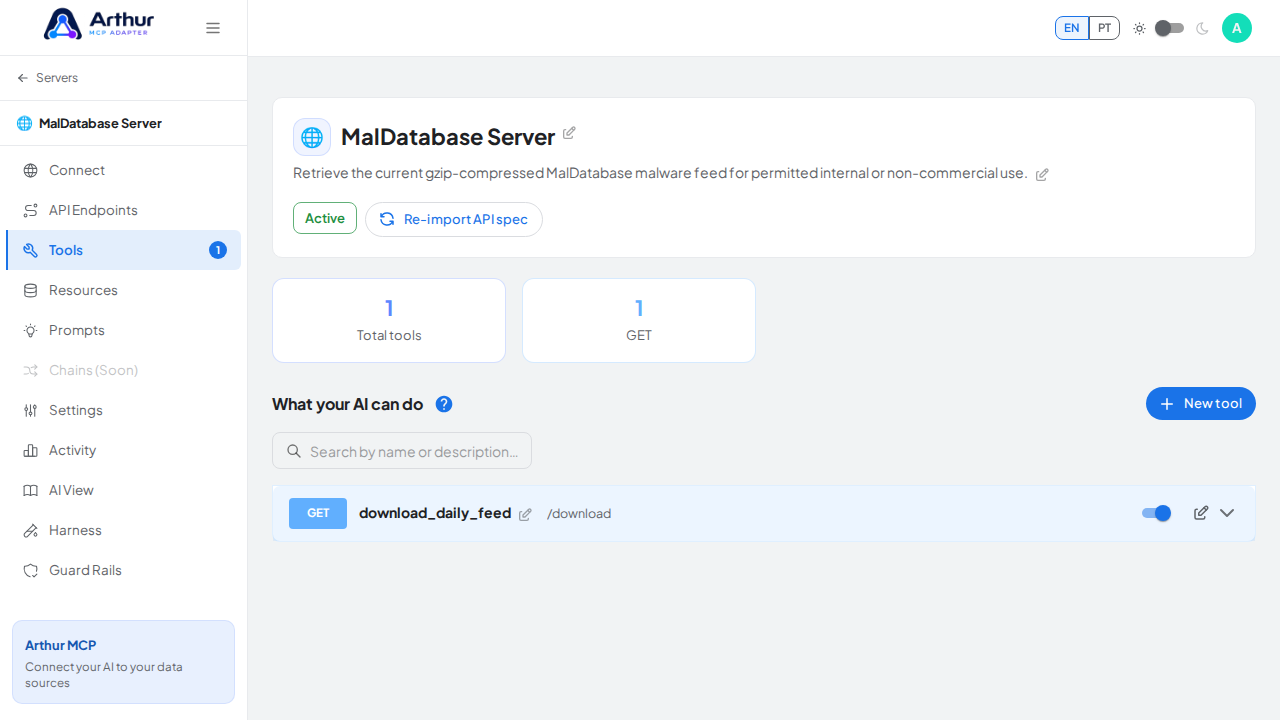Expand the download_daily_feed row
The height and width of the screenshot is (720, 1280).
click(1227, 513)
